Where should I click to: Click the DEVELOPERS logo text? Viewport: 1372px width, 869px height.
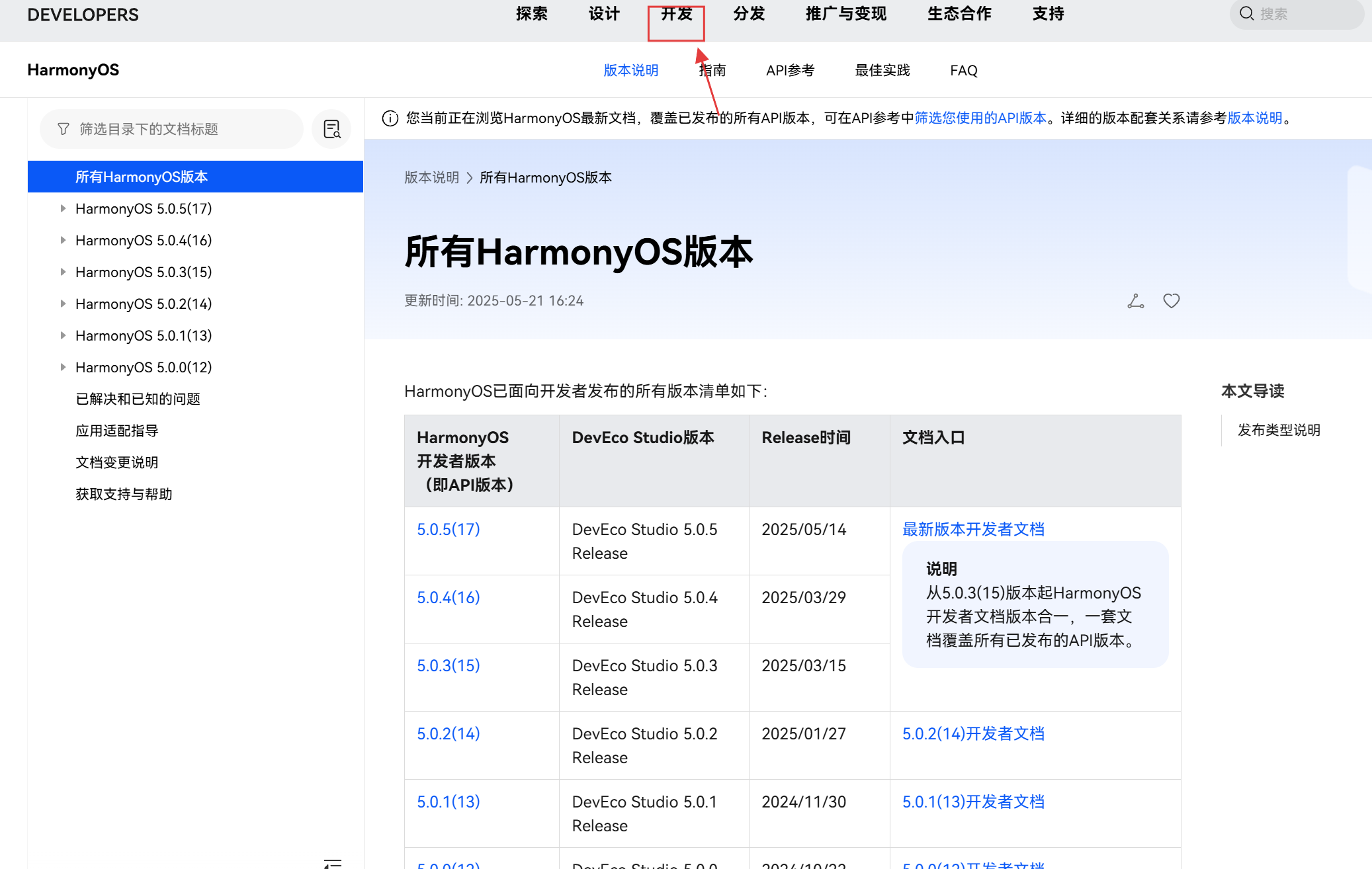pyautogui.click(x=83, y=15)
